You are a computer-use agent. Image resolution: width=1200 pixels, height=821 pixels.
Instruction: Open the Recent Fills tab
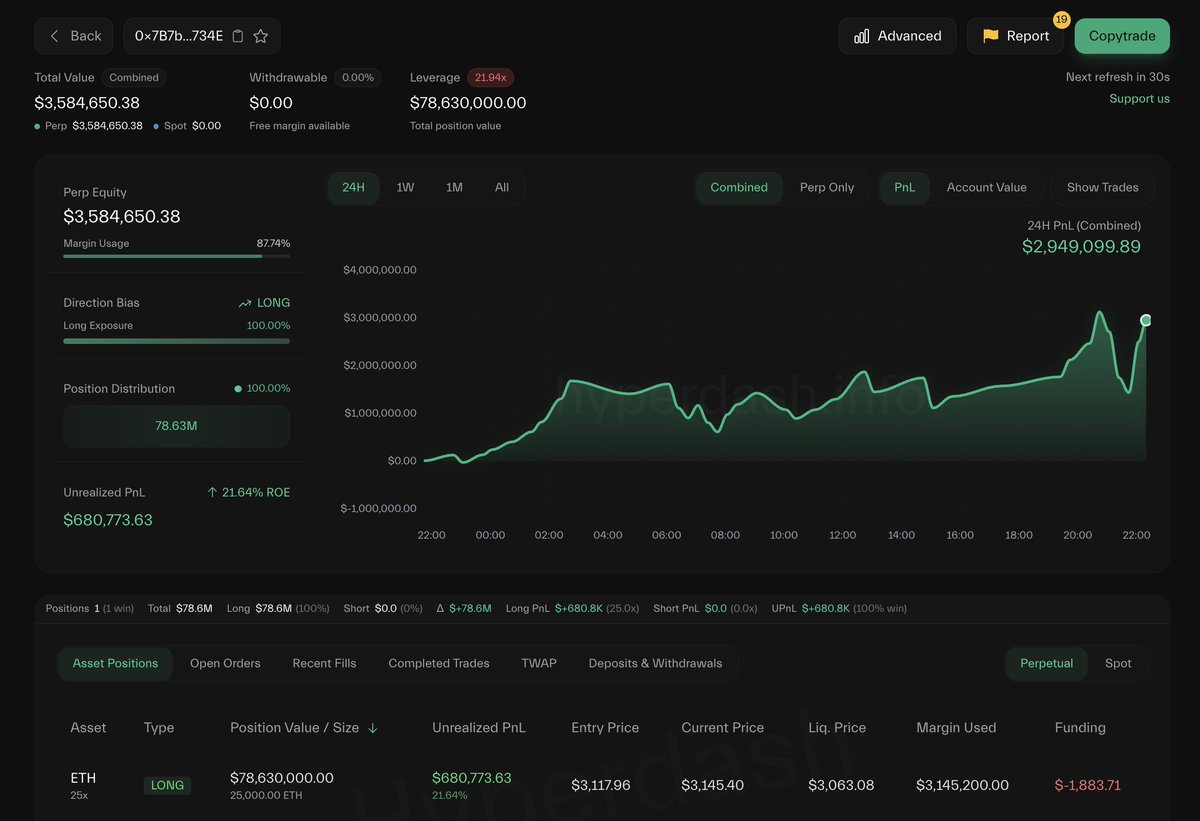324,663
